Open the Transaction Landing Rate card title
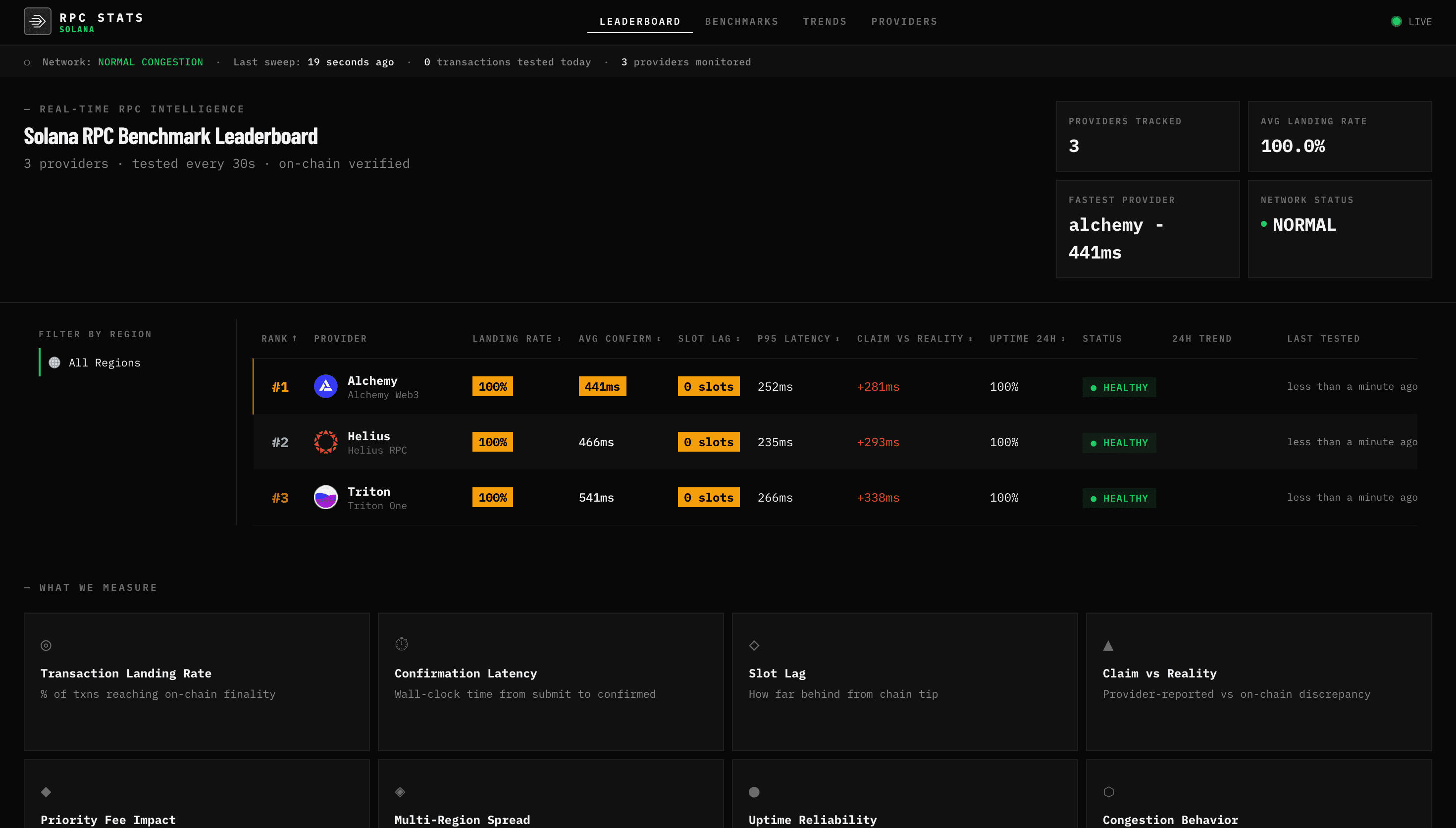 126,673
